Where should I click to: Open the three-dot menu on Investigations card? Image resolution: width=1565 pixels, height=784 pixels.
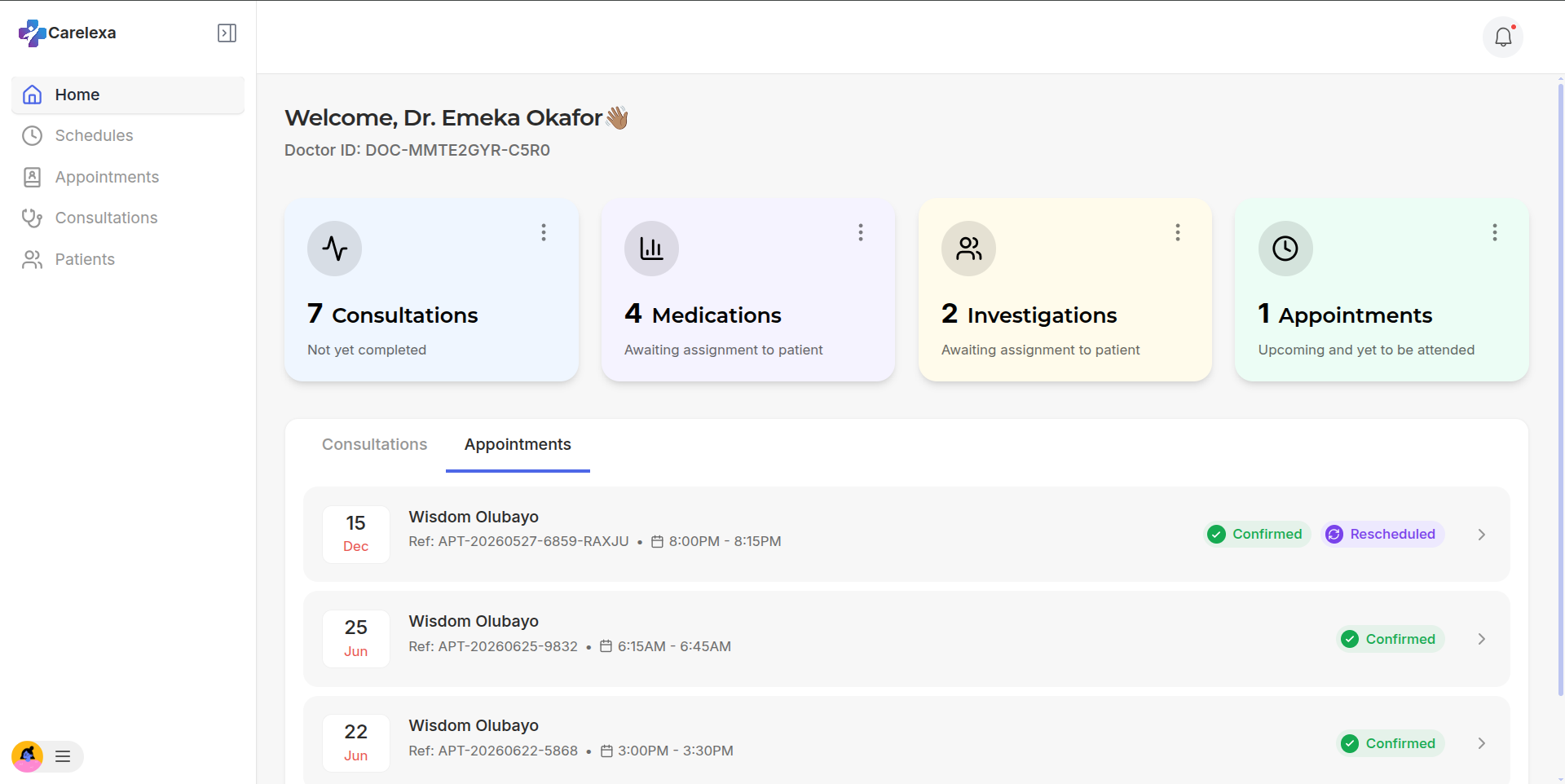pos(1178,232)
